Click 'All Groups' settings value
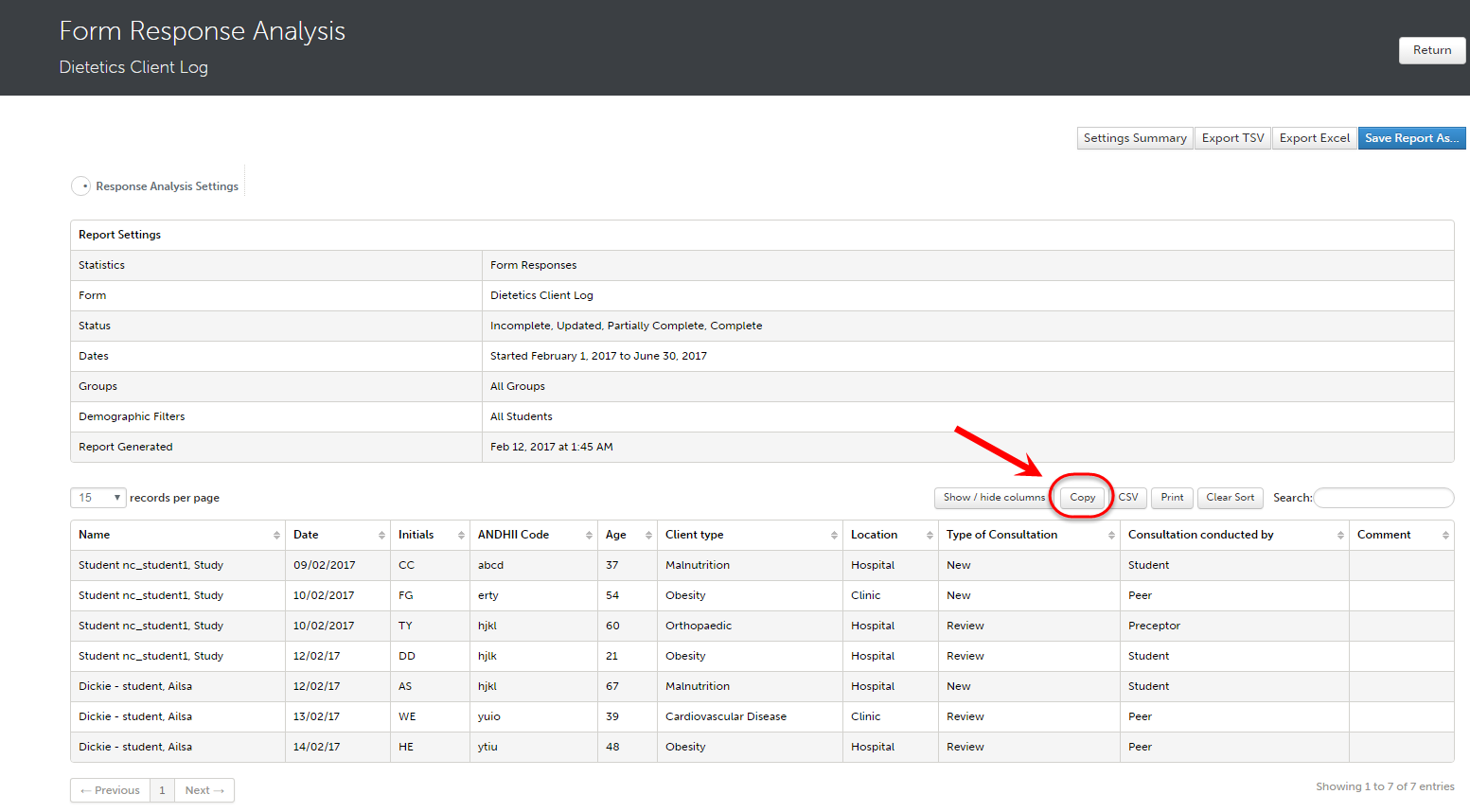The width and height of the screenshot is (1470, 812). (518, 386)
